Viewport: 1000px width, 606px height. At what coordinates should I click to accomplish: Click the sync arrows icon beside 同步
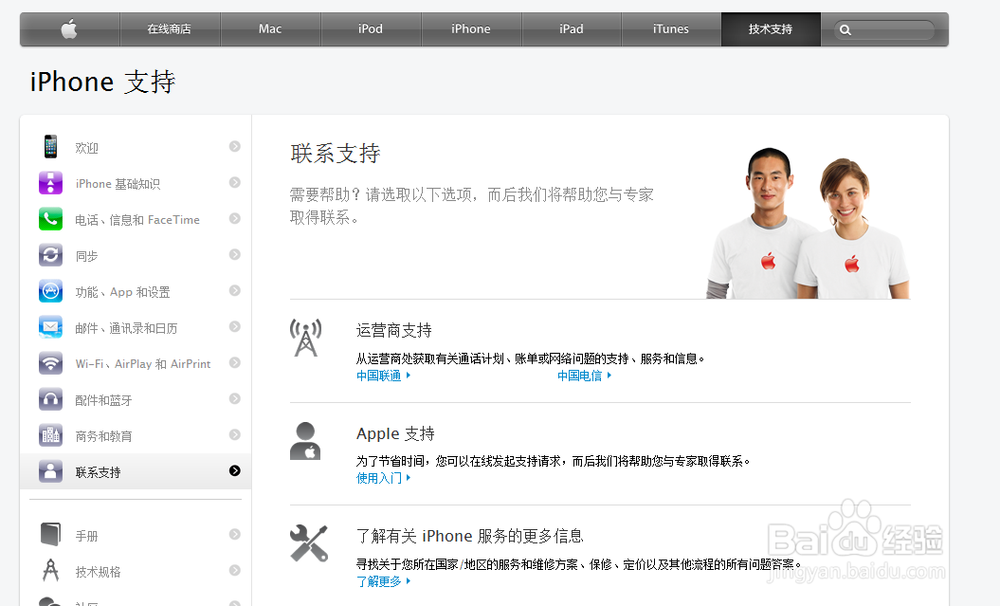pos(50,255)
